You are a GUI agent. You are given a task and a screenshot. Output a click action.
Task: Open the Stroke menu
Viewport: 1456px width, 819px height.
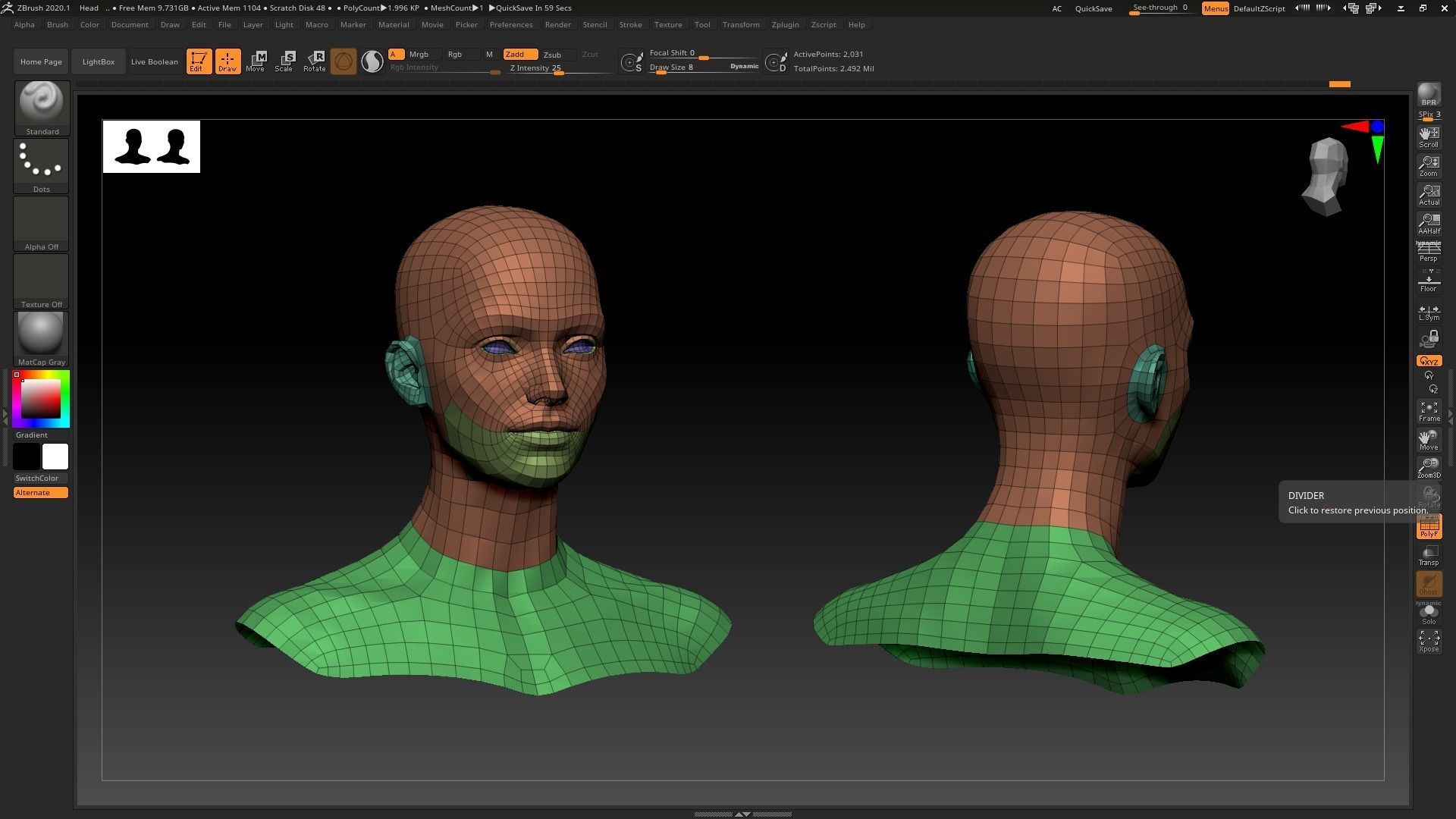630,24
